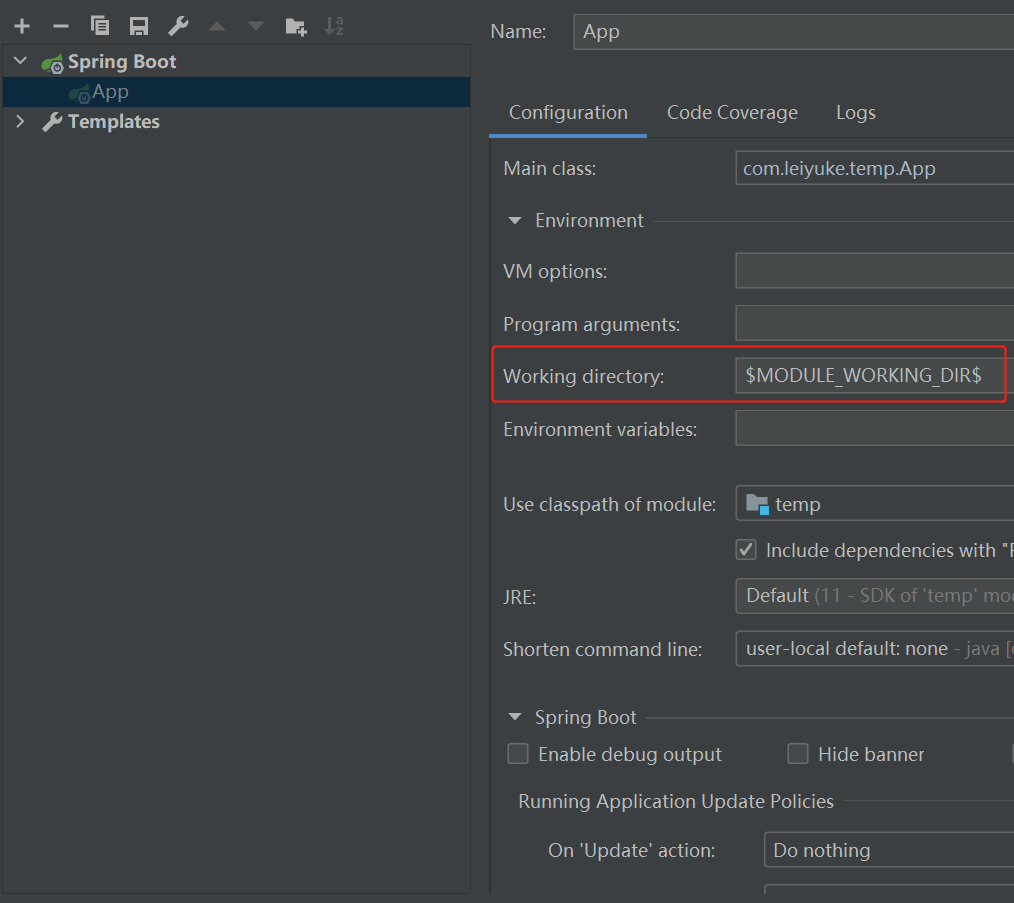Expand the Templates tree node
1014x903 pixels.
click(20, 122)
